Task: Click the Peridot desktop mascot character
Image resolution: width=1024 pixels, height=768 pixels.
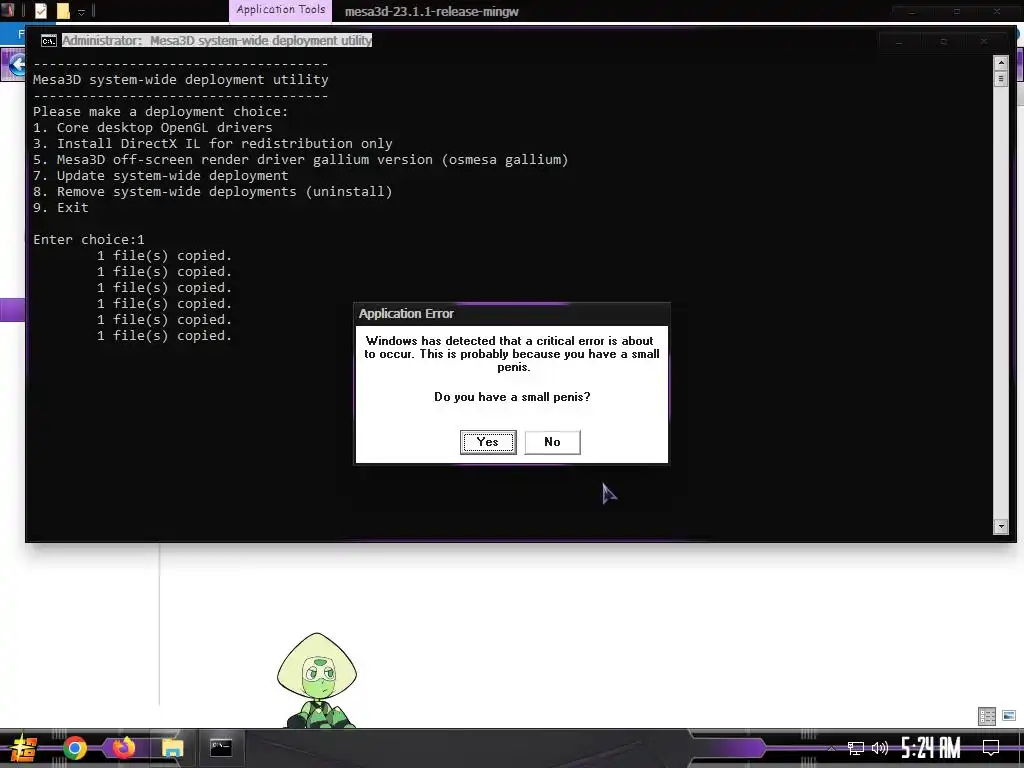Action: tap(317, 680)
